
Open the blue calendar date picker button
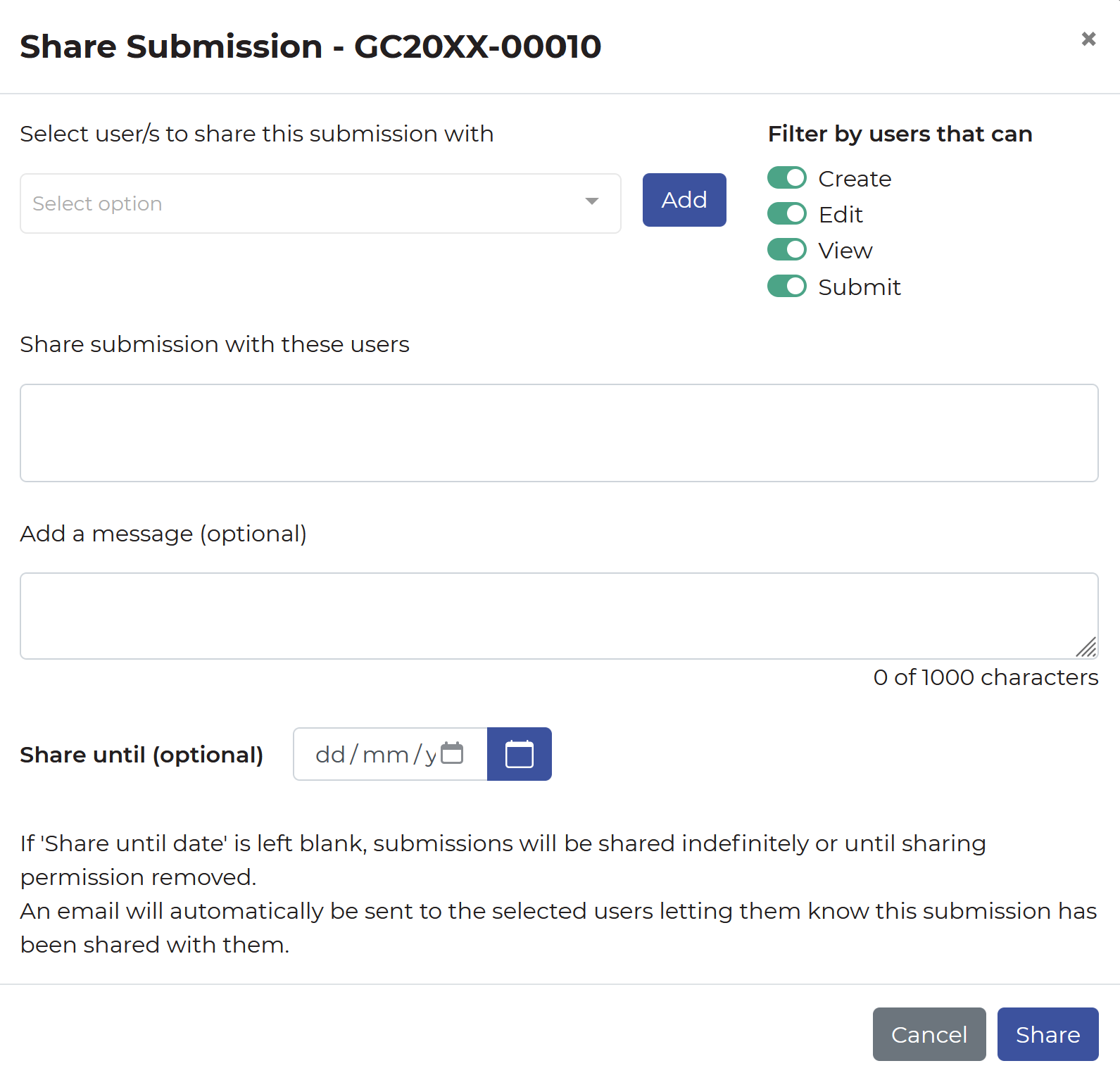(x=519, y=754)
